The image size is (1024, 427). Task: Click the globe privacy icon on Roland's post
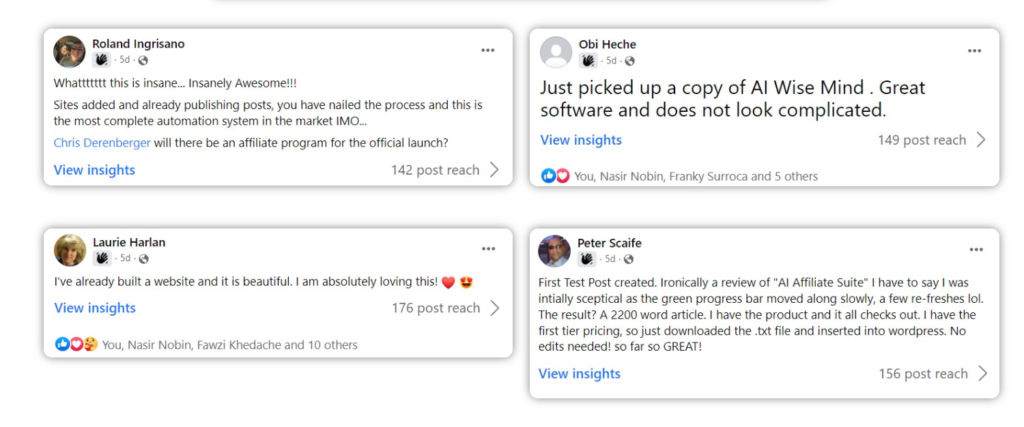(143, 60)
